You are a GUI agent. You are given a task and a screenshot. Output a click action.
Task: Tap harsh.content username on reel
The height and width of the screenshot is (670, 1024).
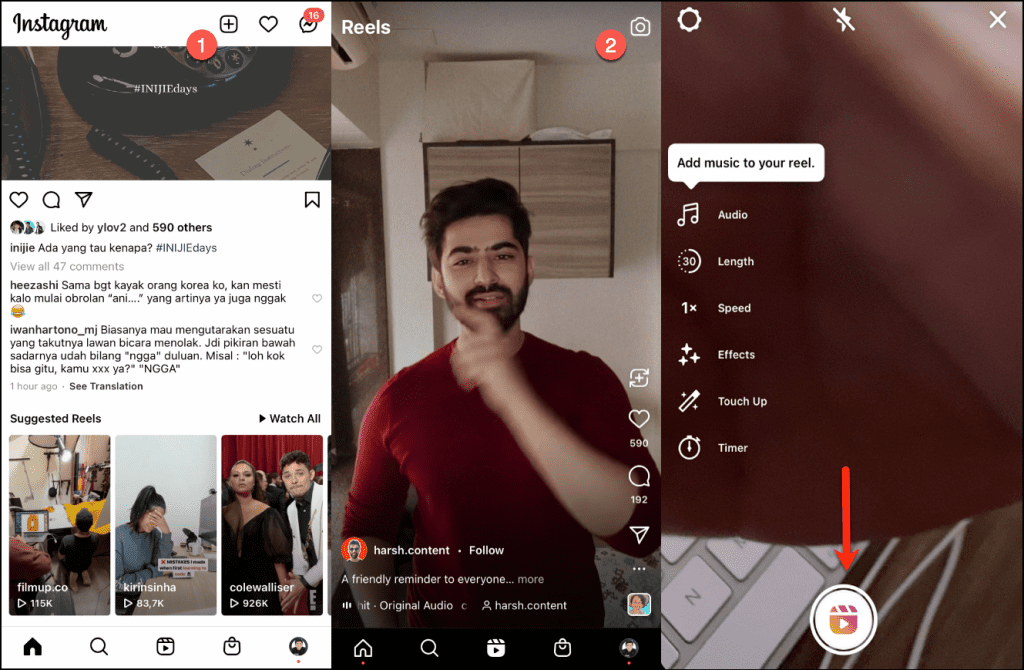pyautogui.click(x=411, y=550)
